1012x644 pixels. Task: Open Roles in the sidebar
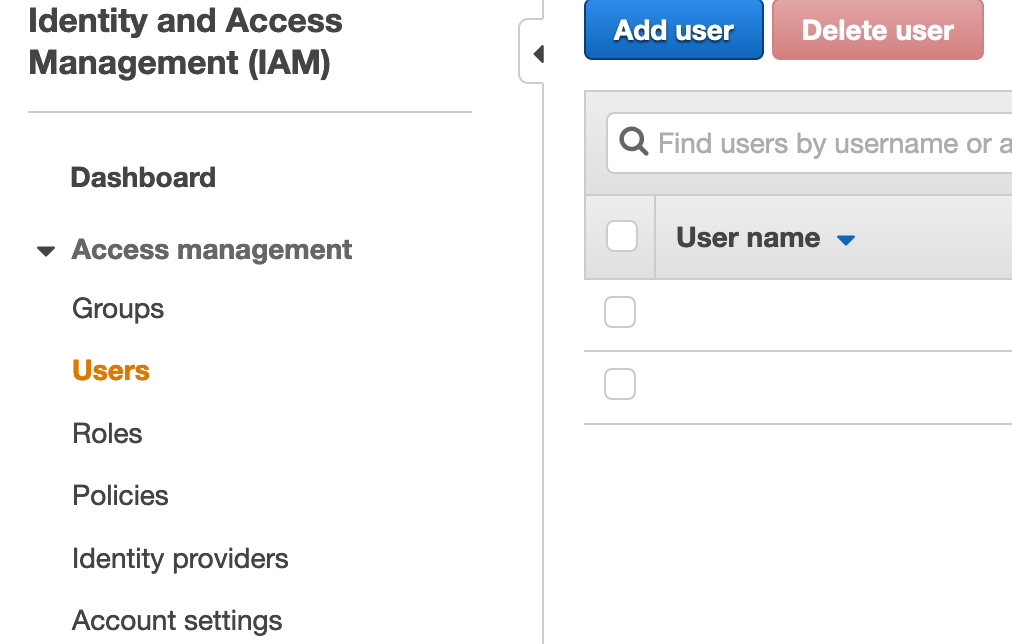tap(107, 434)
